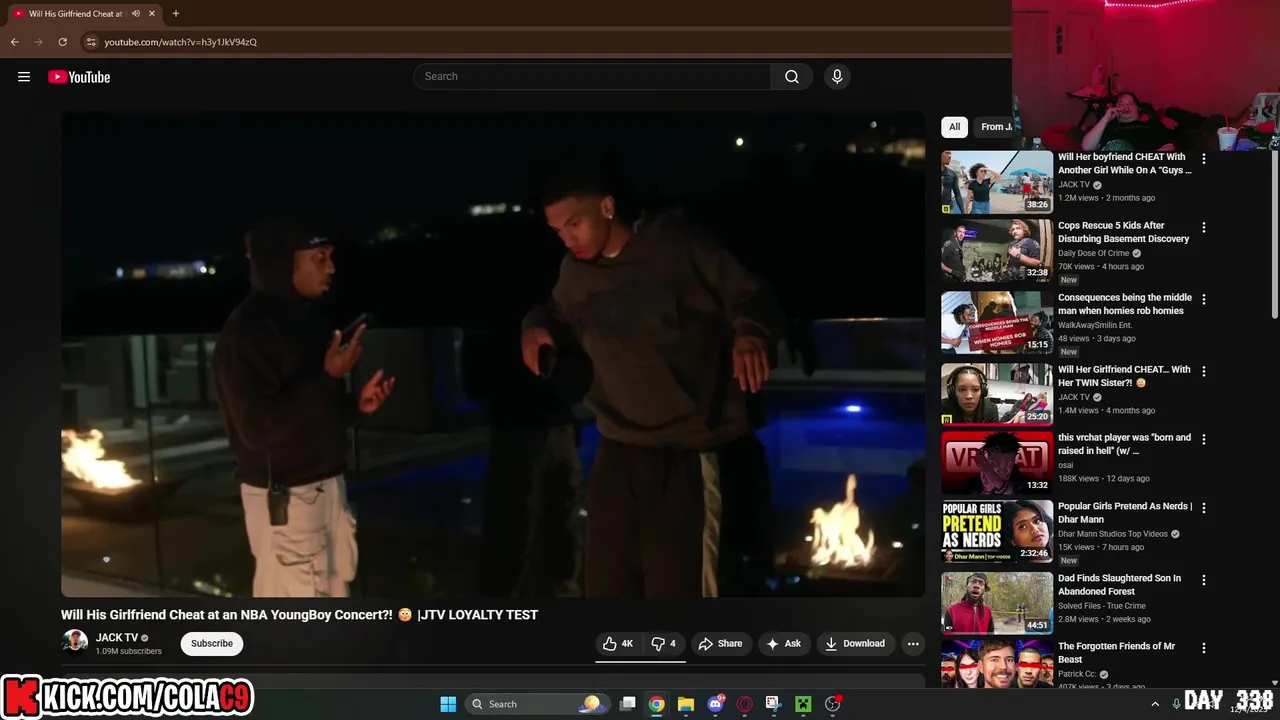Click the 'WalkAwaySmilin Ent.' channel name
This screenshot has width=1280, height=720.
tap(1095, 326)
